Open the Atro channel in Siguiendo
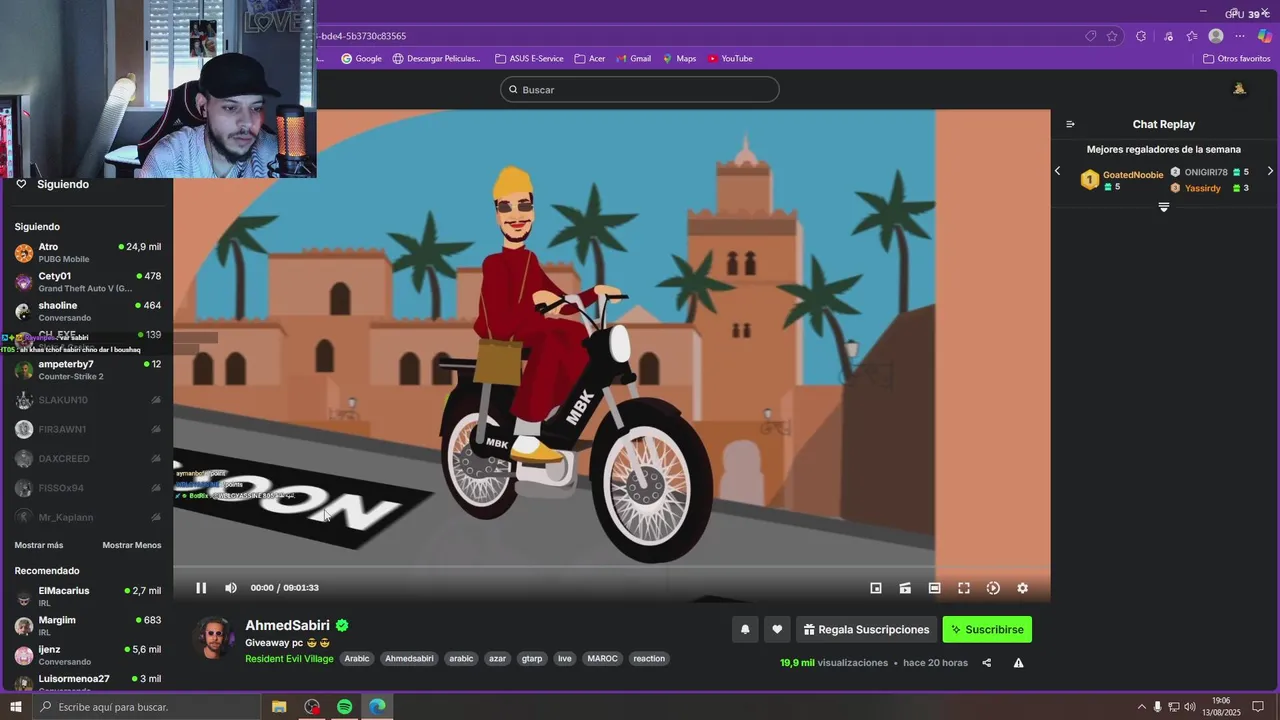This screenshot has height=720, width=1280. (x=88, y=253)
